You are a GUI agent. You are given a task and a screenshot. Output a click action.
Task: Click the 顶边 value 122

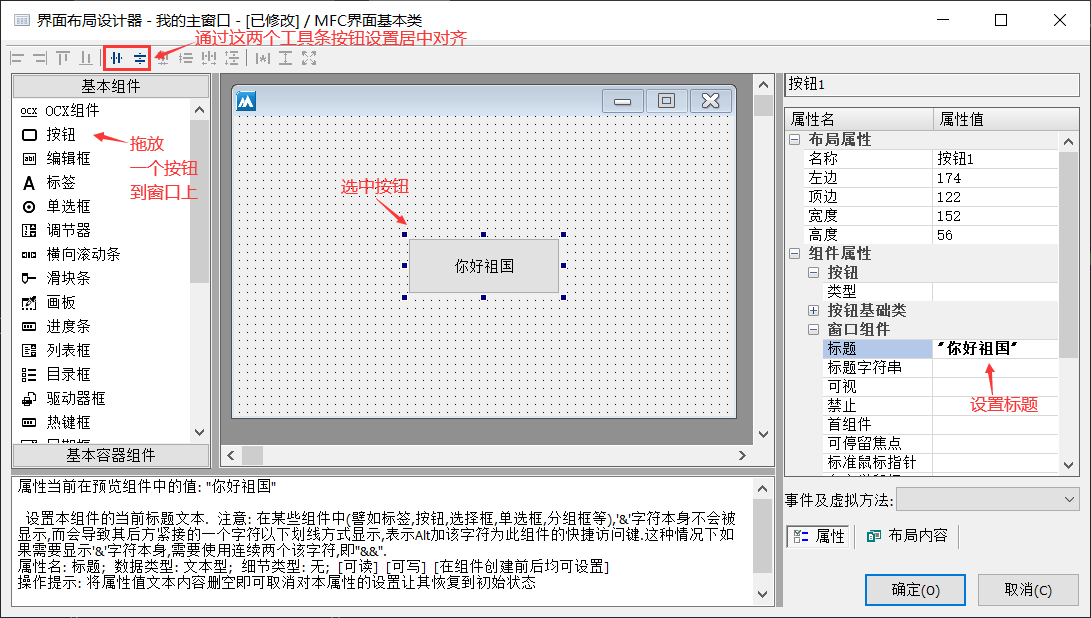(x=995, y=197)
